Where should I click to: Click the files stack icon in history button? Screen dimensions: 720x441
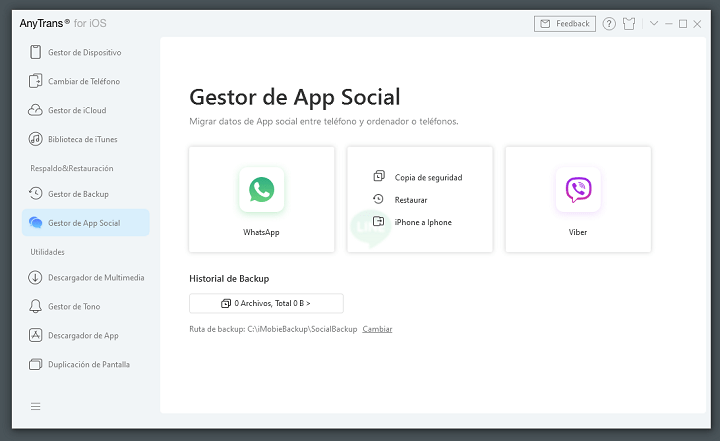click(x=226, y=303)
